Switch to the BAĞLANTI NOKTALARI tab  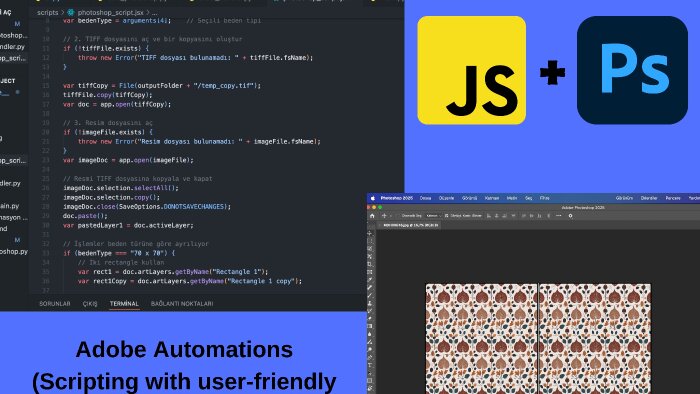pyautogui.click(x=182, y=303)
